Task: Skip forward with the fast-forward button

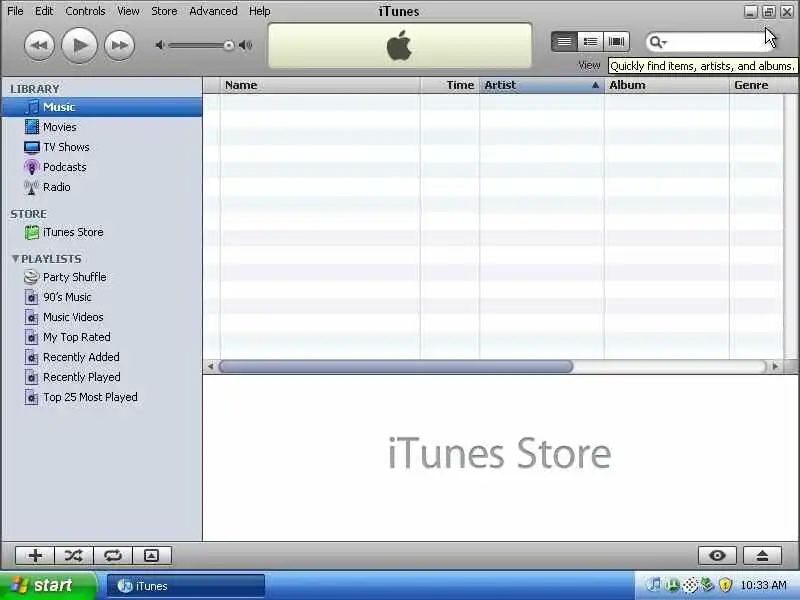Action: (119, 45)
